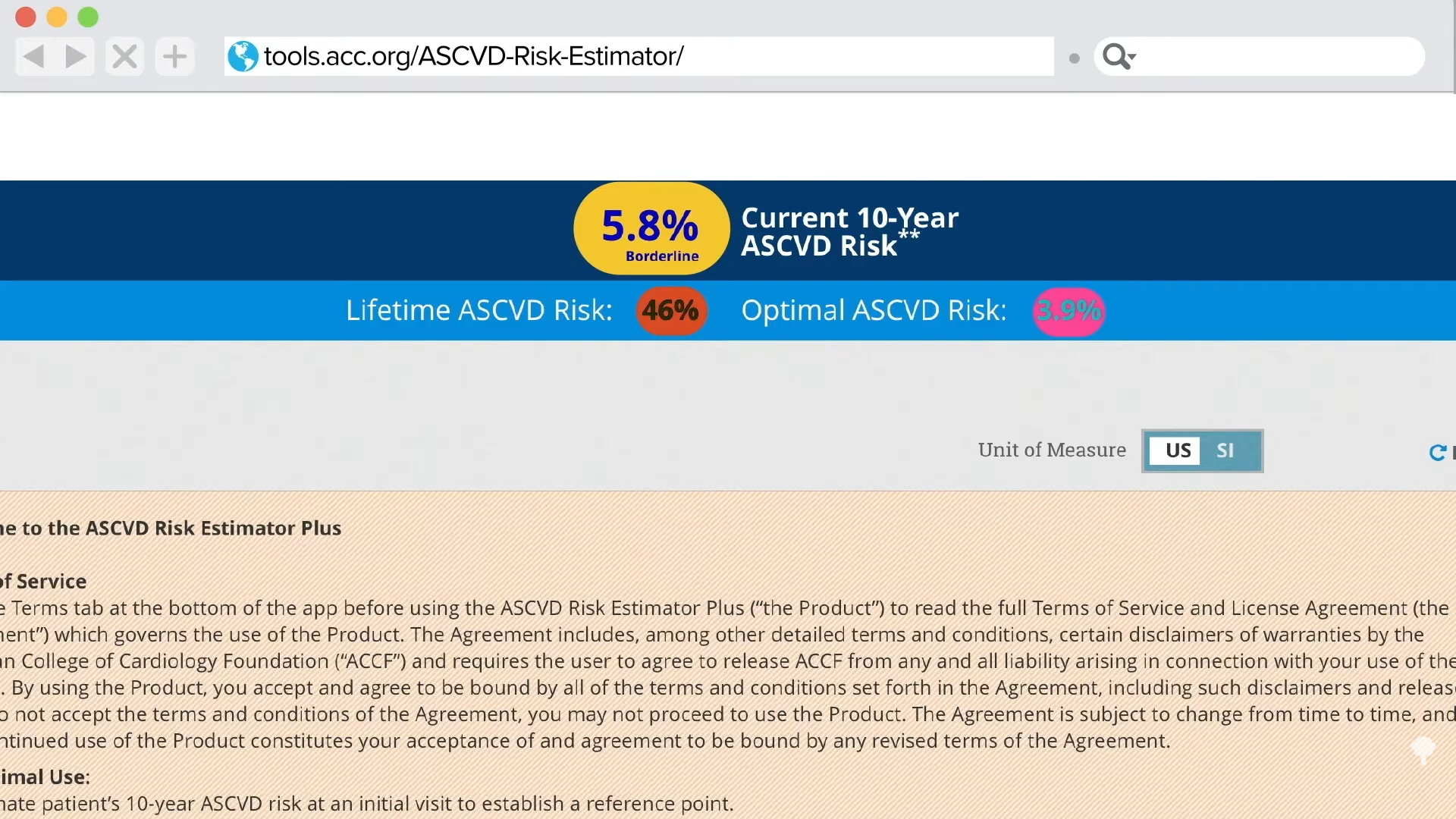Switch Unit of Measure to SI

(x=1225, y=450)
